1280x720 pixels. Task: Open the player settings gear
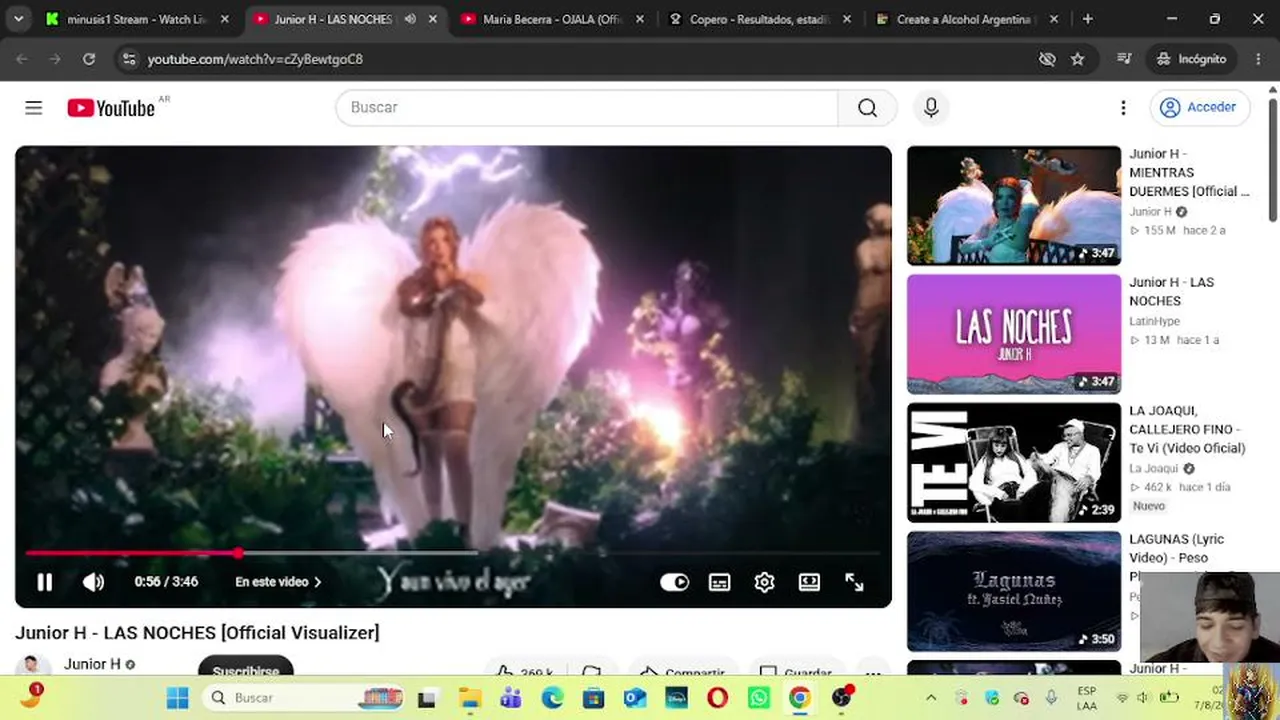coord(765,582)
